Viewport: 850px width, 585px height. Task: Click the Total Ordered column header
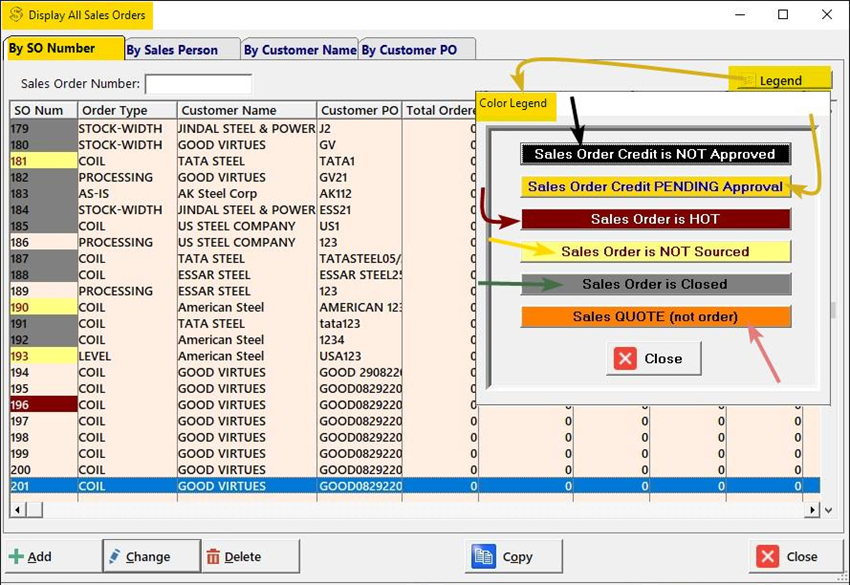coord(440,110)
